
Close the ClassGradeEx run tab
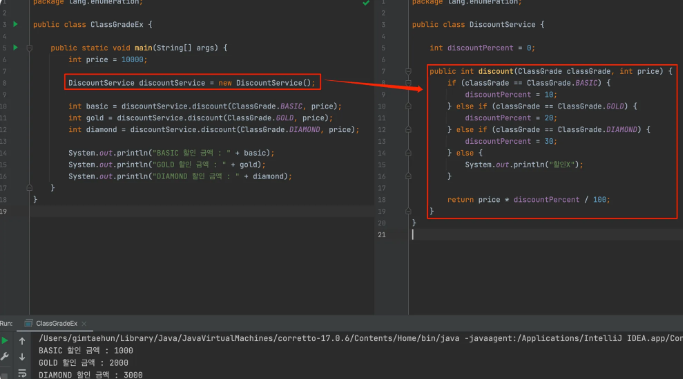(x=84, y=324)
